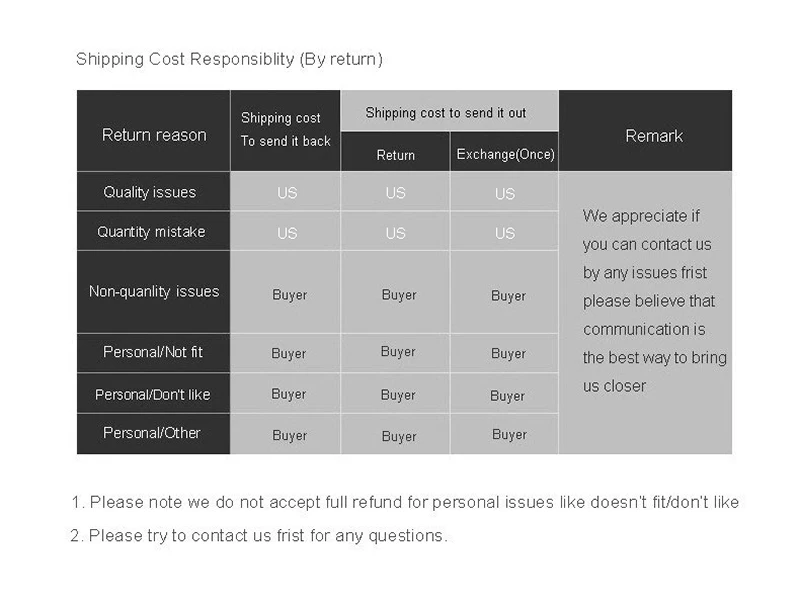Viewport: 800px width, 606px height.
Task: Click the 'Return reason' header cell
Action: click(x=154, y=131)
